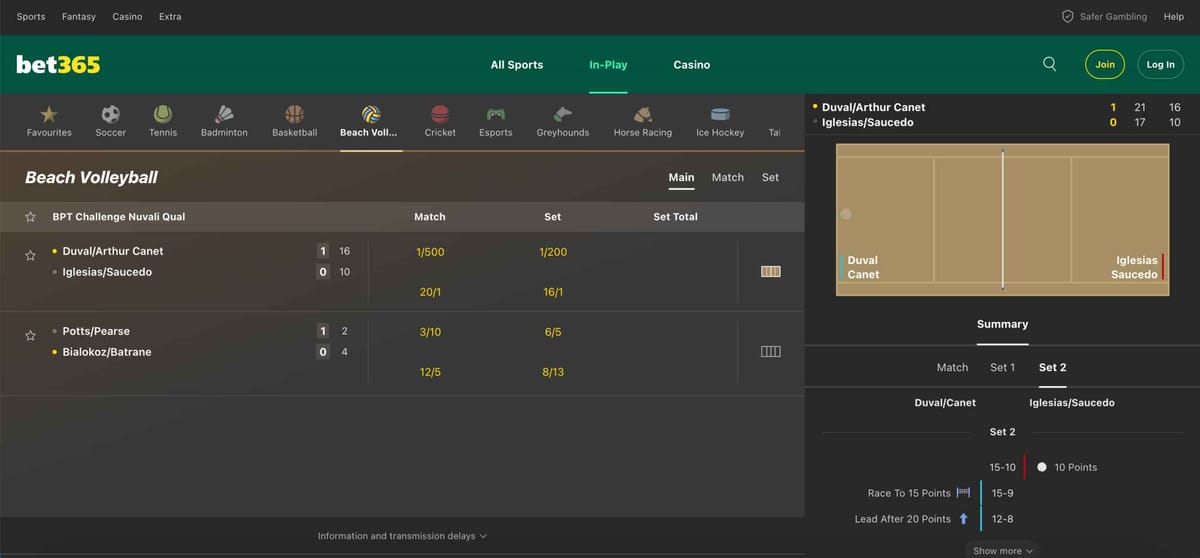
Task: Select the Horse Racing icon
Action: click(643, 114)
